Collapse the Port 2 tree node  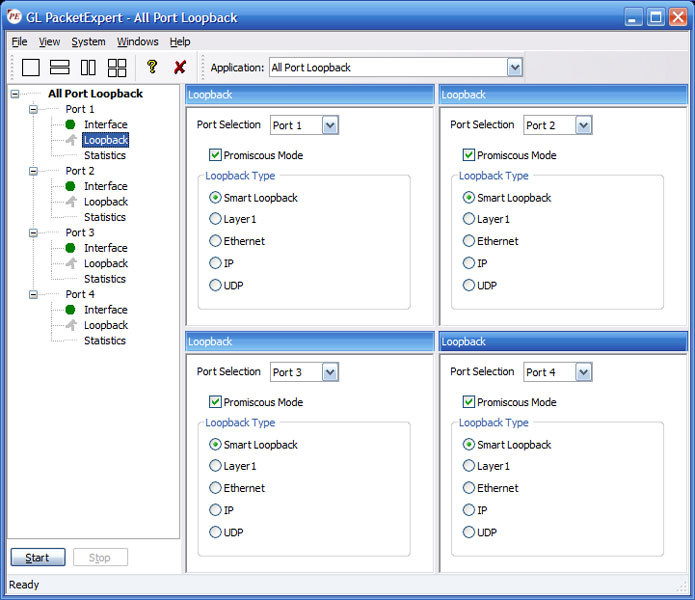point(33,171)
